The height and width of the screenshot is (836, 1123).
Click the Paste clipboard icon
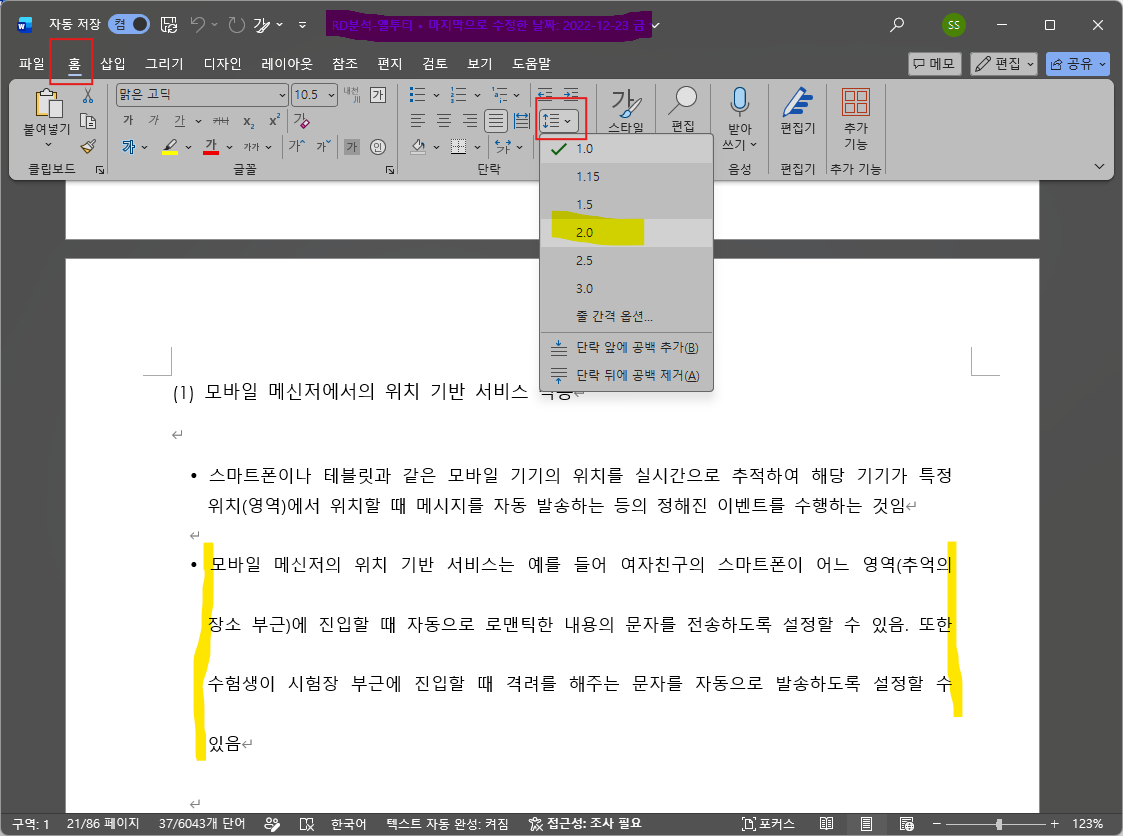pyautogui.click(x=48, y=103)
